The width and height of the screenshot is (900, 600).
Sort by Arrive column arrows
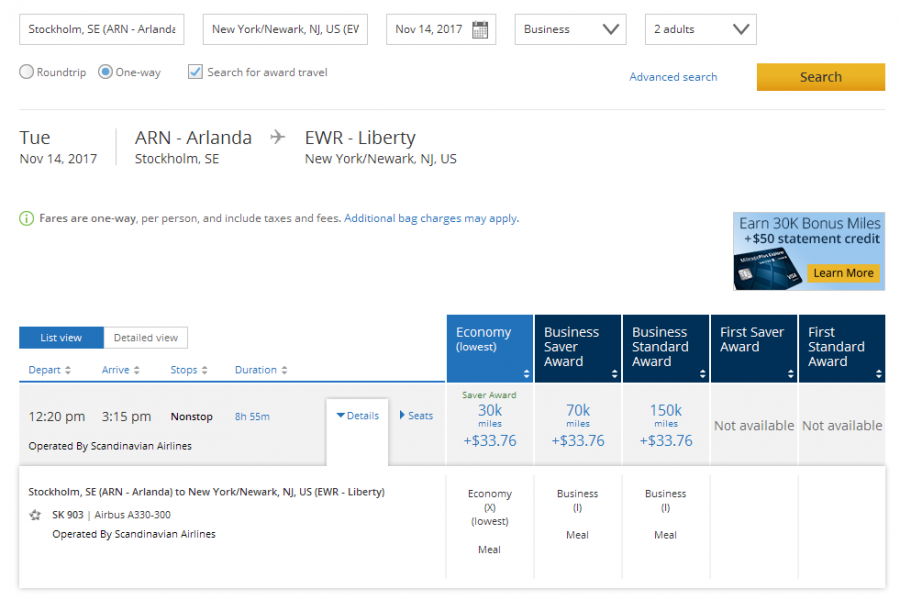(x=137, y=370)
